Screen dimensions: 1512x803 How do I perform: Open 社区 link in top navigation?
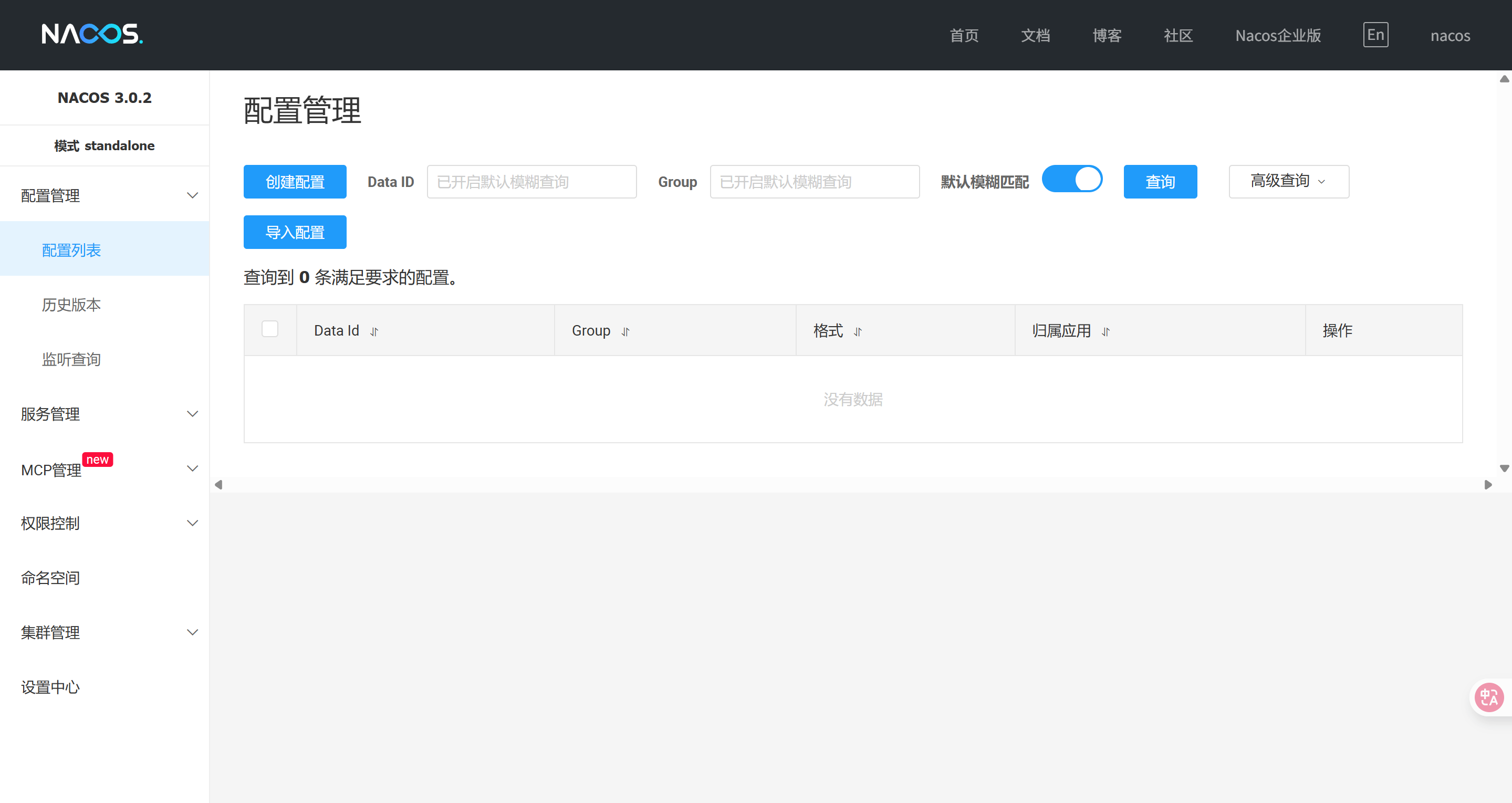(1178, 35)
